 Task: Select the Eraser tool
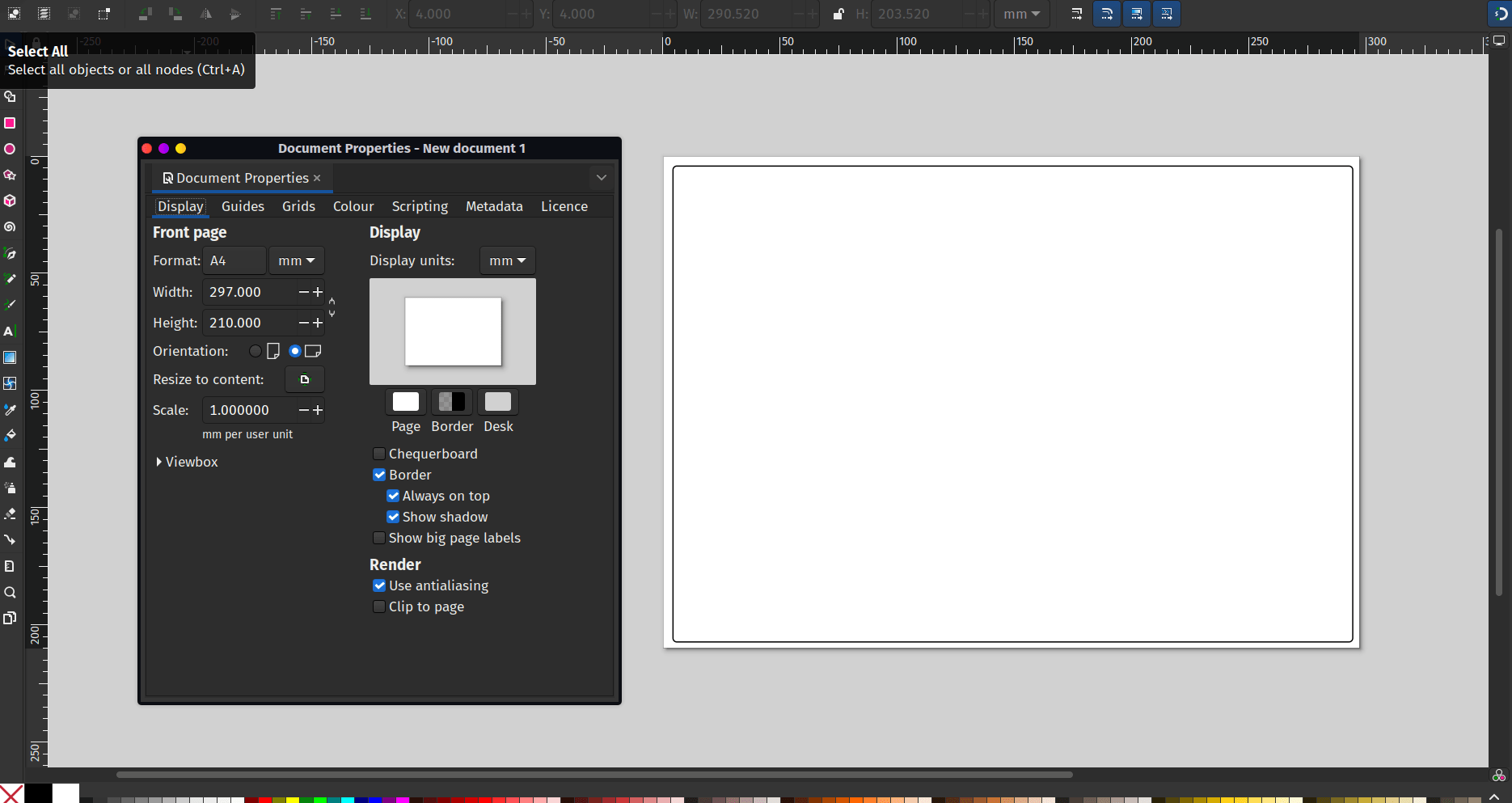coord(10,514)
